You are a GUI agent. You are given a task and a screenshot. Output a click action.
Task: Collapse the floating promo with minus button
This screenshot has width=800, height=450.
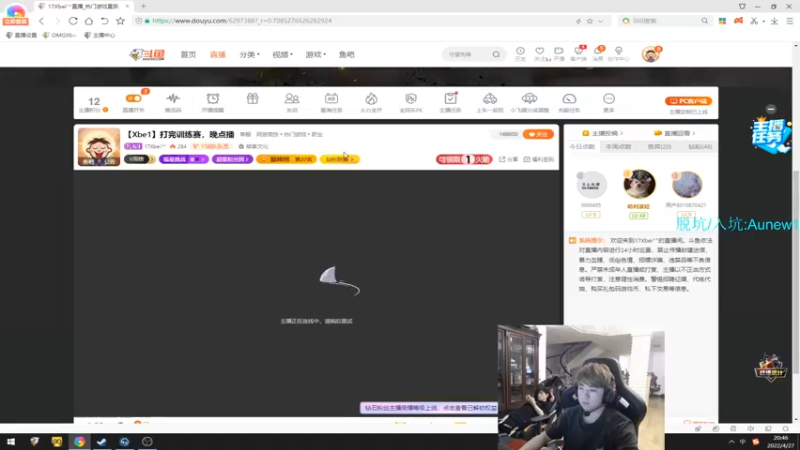[x=771, y=109]
